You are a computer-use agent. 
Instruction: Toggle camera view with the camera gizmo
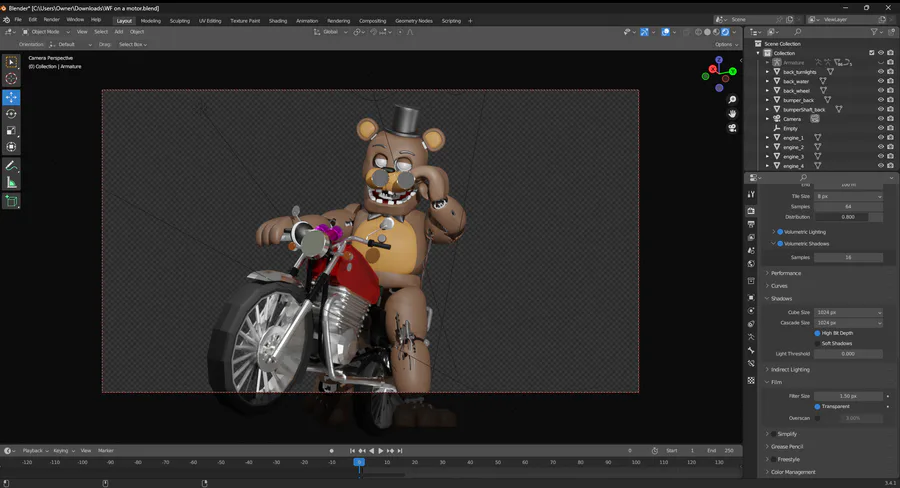pyautogui.click(x=733, y=128)
